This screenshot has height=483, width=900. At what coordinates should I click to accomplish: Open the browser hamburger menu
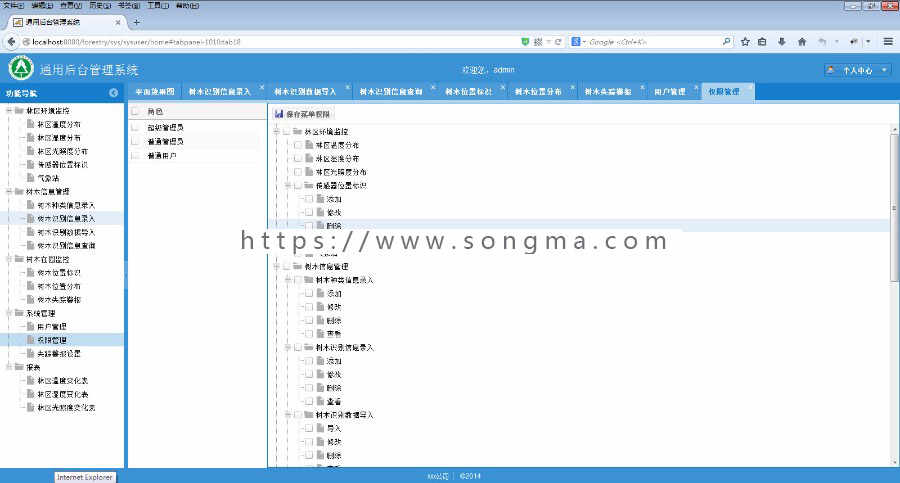point(888,41)
